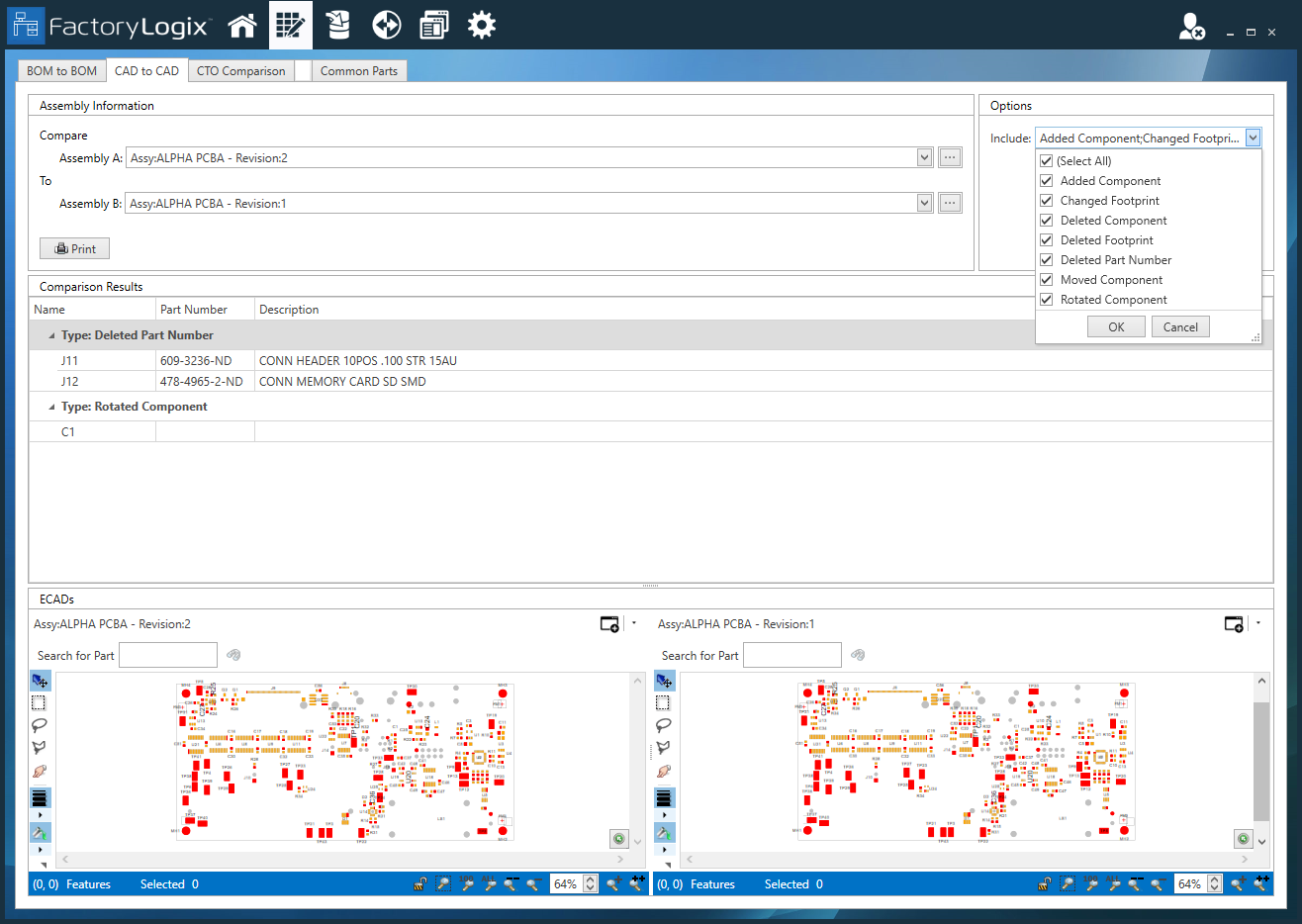The image size is (1302, 924).
Task: Select the lasso selection tool in left ECAD
Action: 40,725
